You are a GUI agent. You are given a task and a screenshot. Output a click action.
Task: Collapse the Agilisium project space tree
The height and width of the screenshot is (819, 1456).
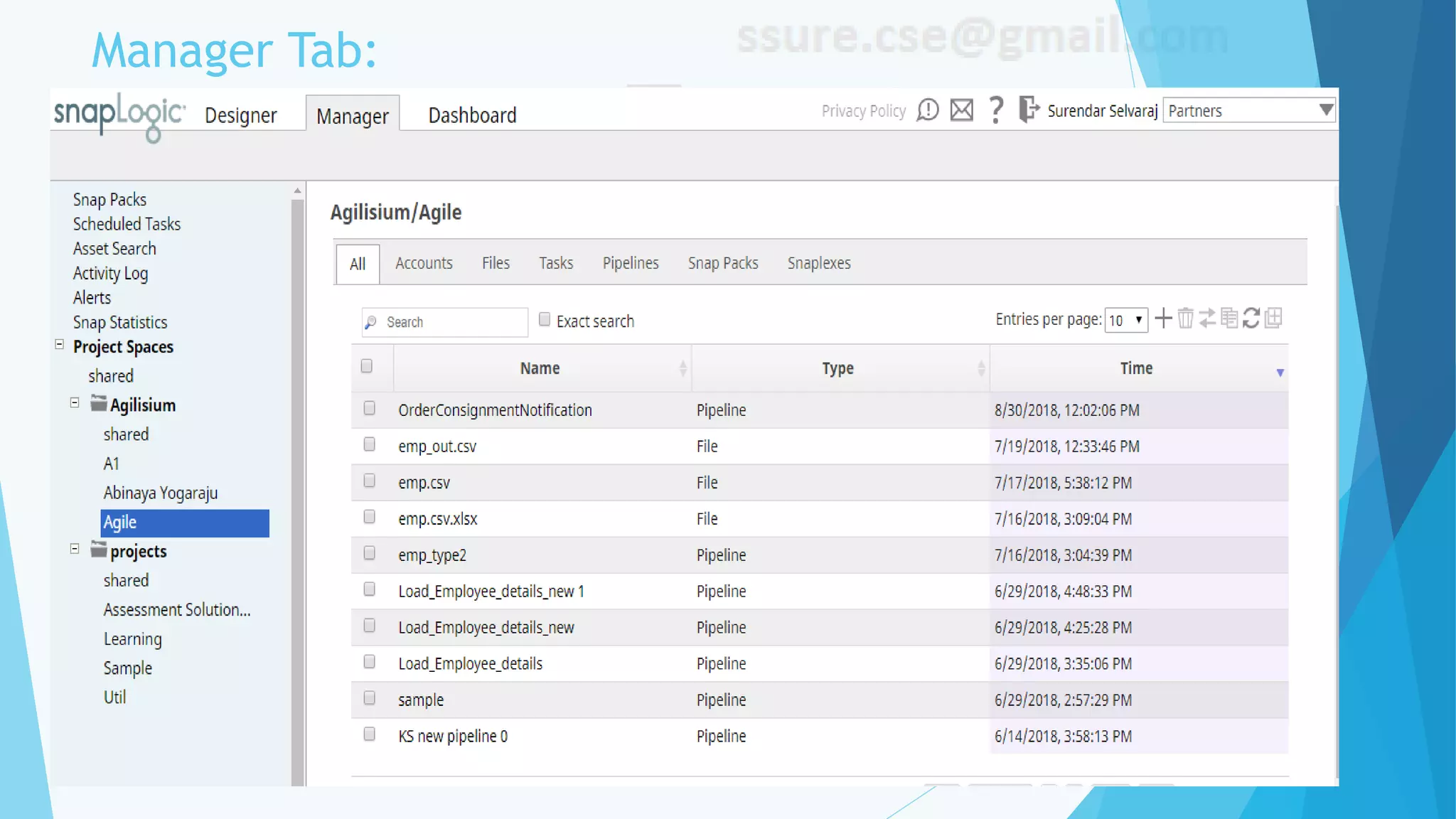tap(75, 403)
